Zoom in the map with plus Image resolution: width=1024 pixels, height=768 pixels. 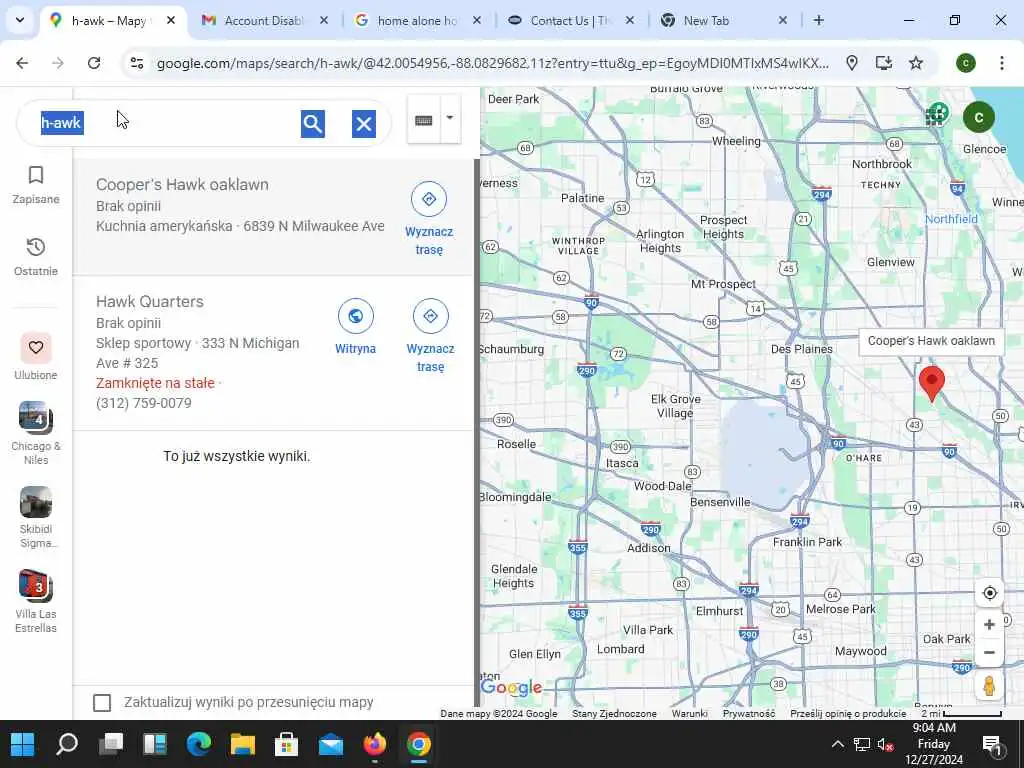tap(989, 624)
